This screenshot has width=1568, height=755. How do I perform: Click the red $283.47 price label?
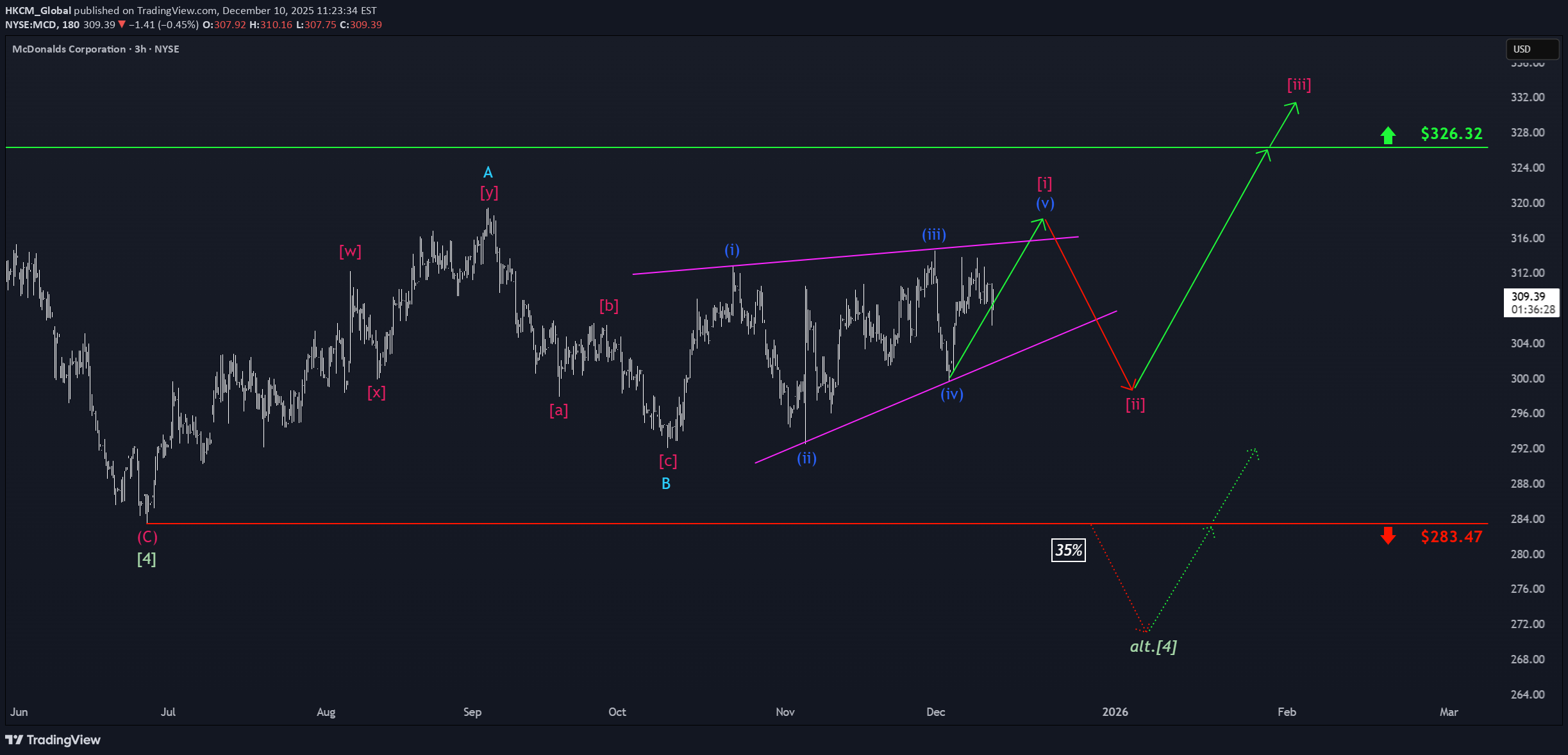pyautogui.click(x=1451, y=536)
